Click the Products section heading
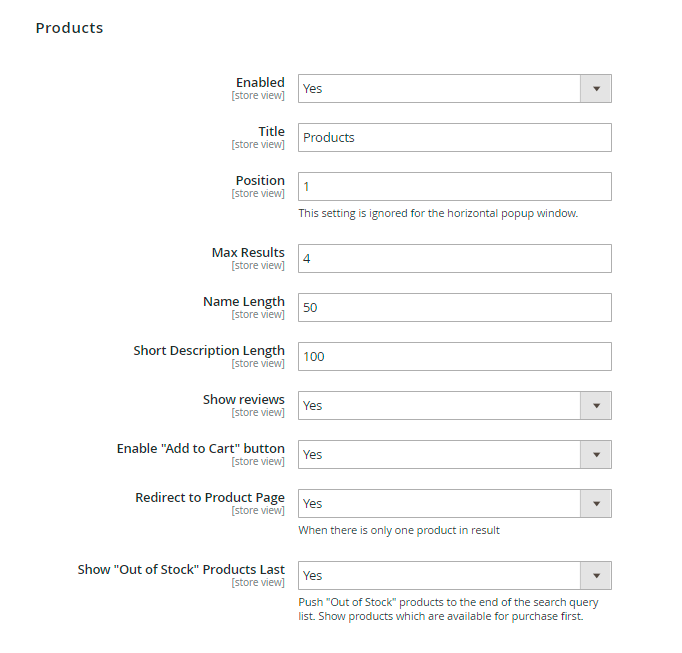Viewport: 682px width, 653px height. coord(69,28)
